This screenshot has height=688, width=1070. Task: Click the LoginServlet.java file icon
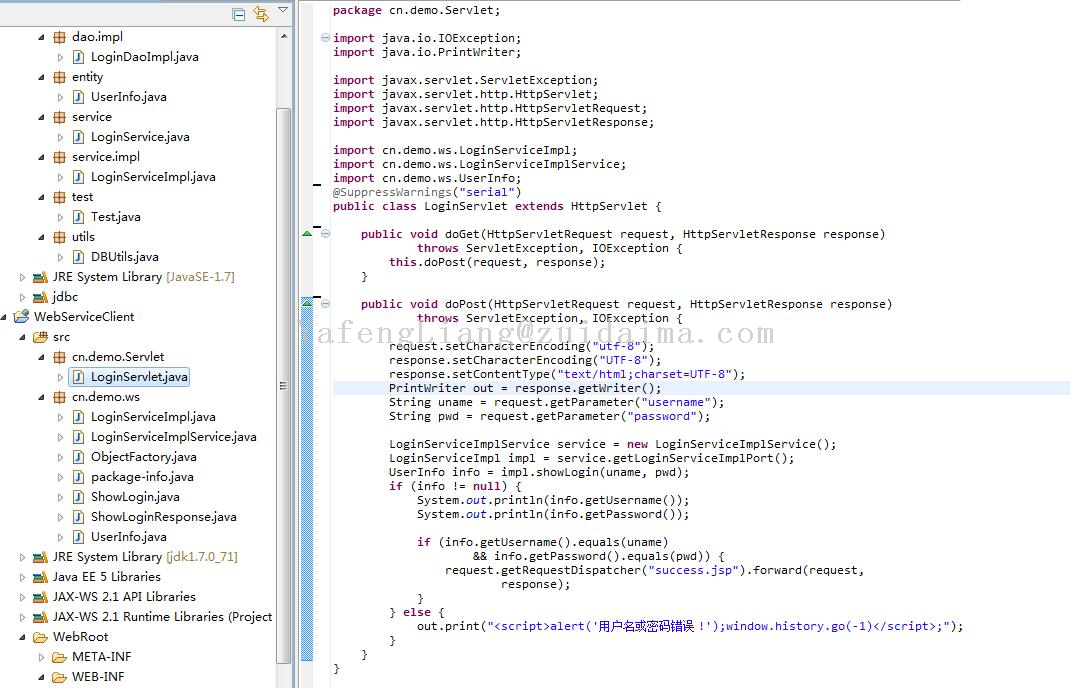78,377
